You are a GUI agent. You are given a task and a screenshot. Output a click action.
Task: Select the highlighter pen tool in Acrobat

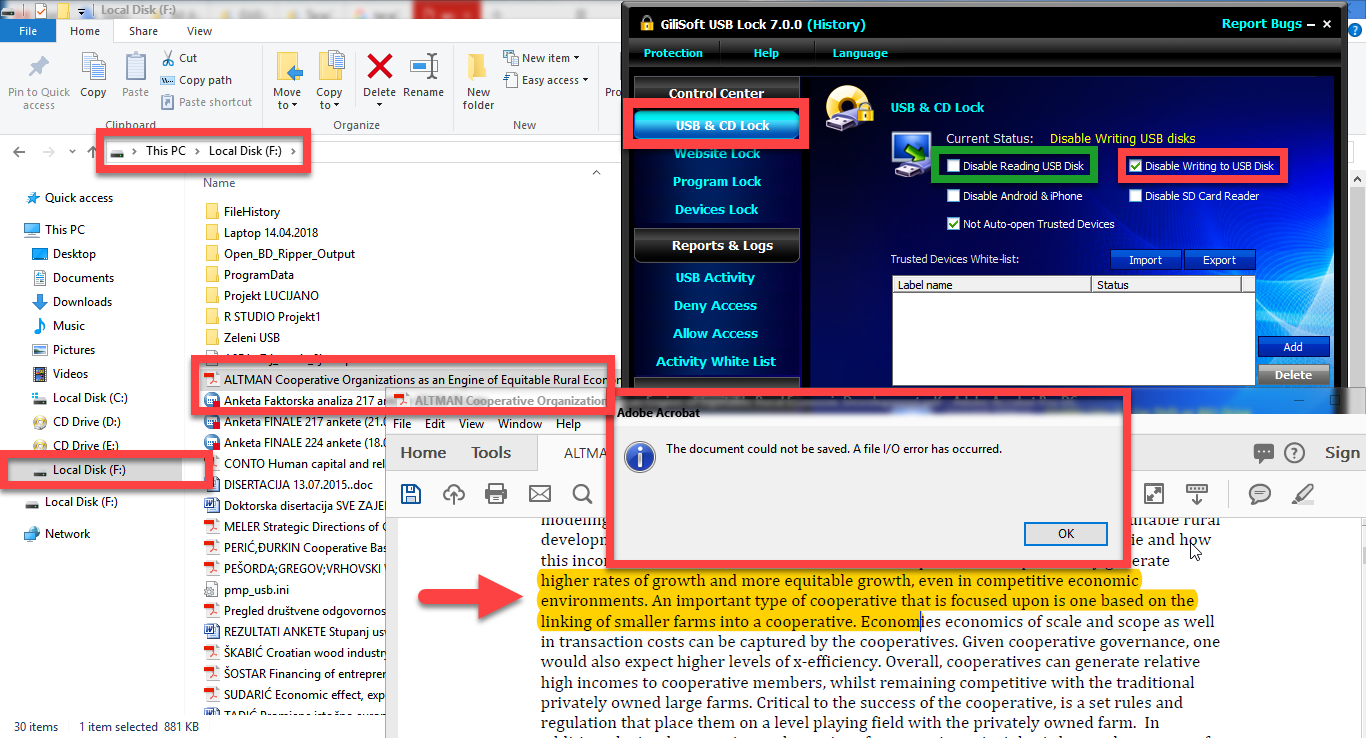pos(1303,493)
